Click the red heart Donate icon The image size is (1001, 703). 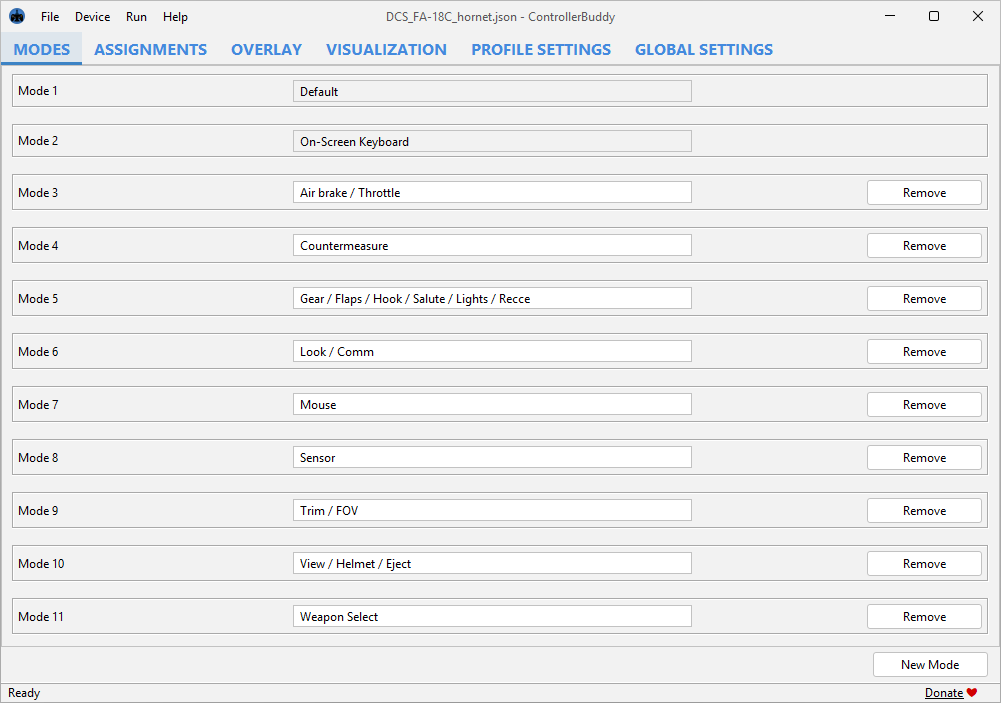972,693
